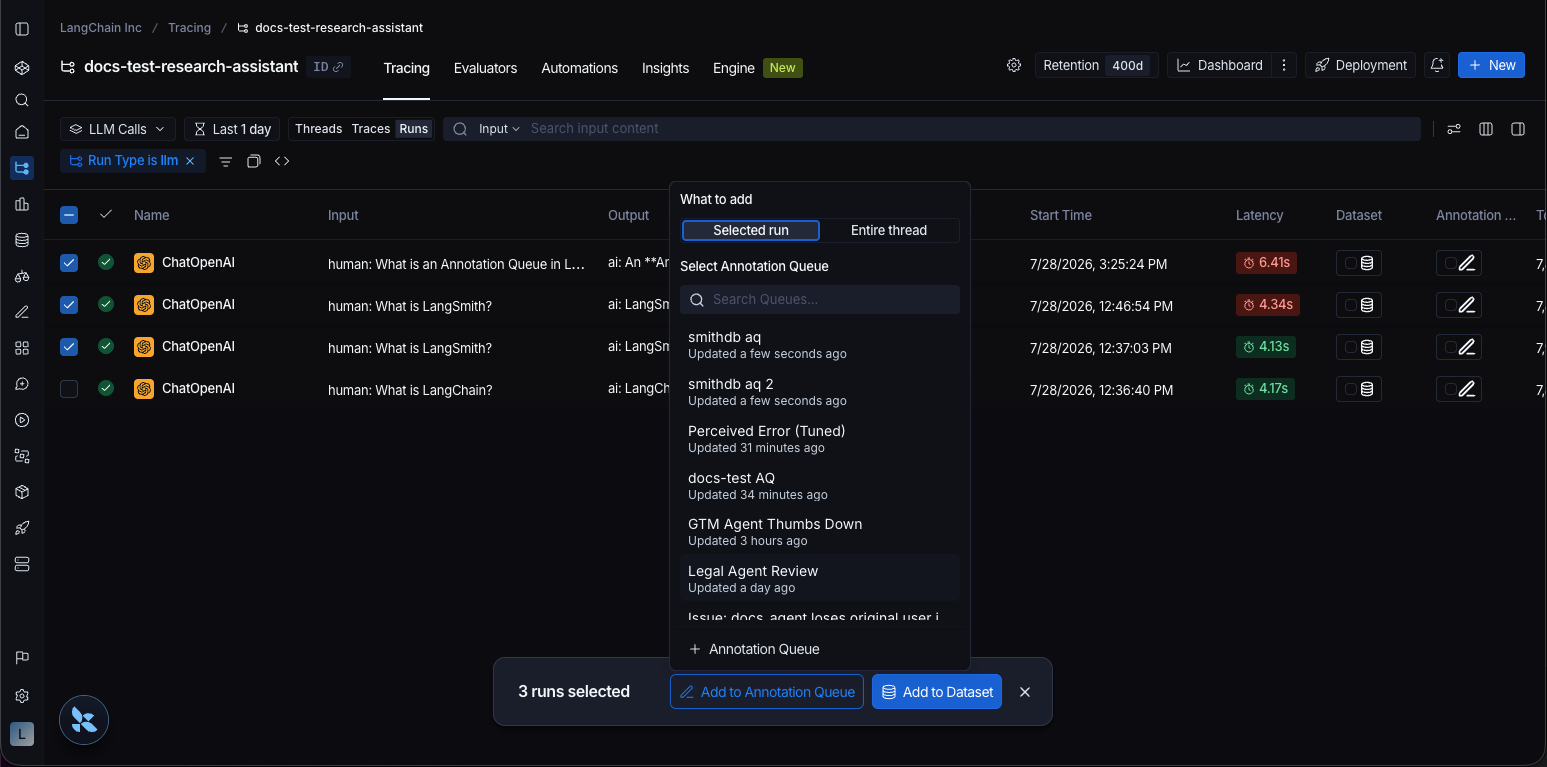Toggle the left sidebar panel icon
Image resolution: width=1547 pixels, height=767 pixels.
(22, 29)
